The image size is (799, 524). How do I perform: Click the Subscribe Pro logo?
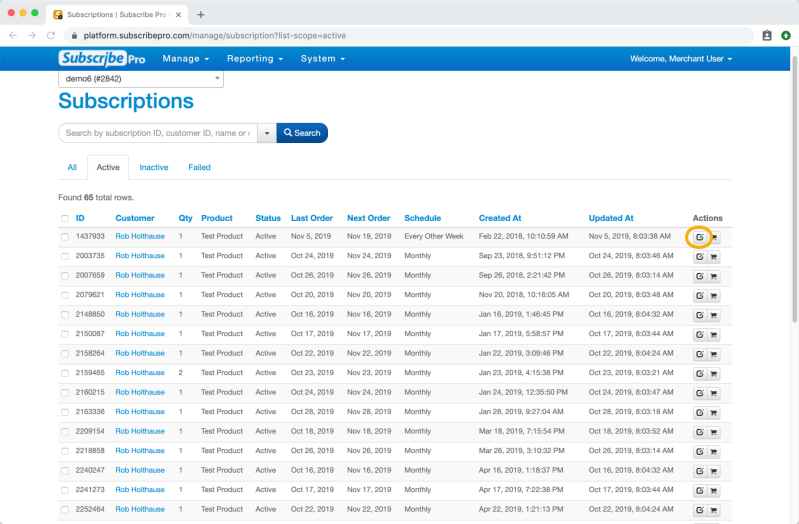(x=102, y=59)
